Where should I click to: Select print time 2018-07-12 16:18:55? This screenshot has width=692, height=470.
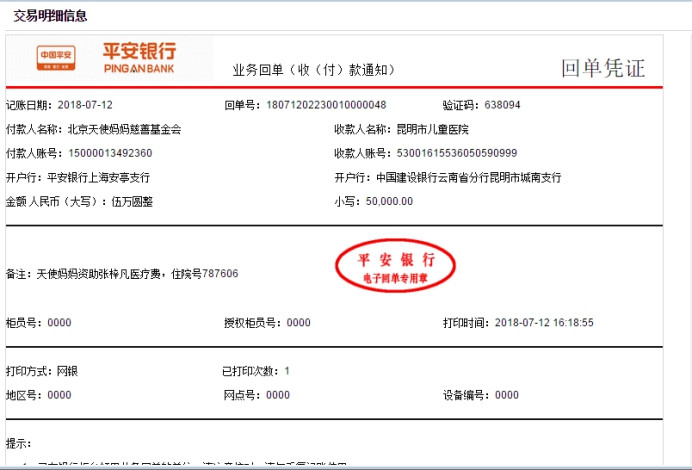tap(544, 323)
